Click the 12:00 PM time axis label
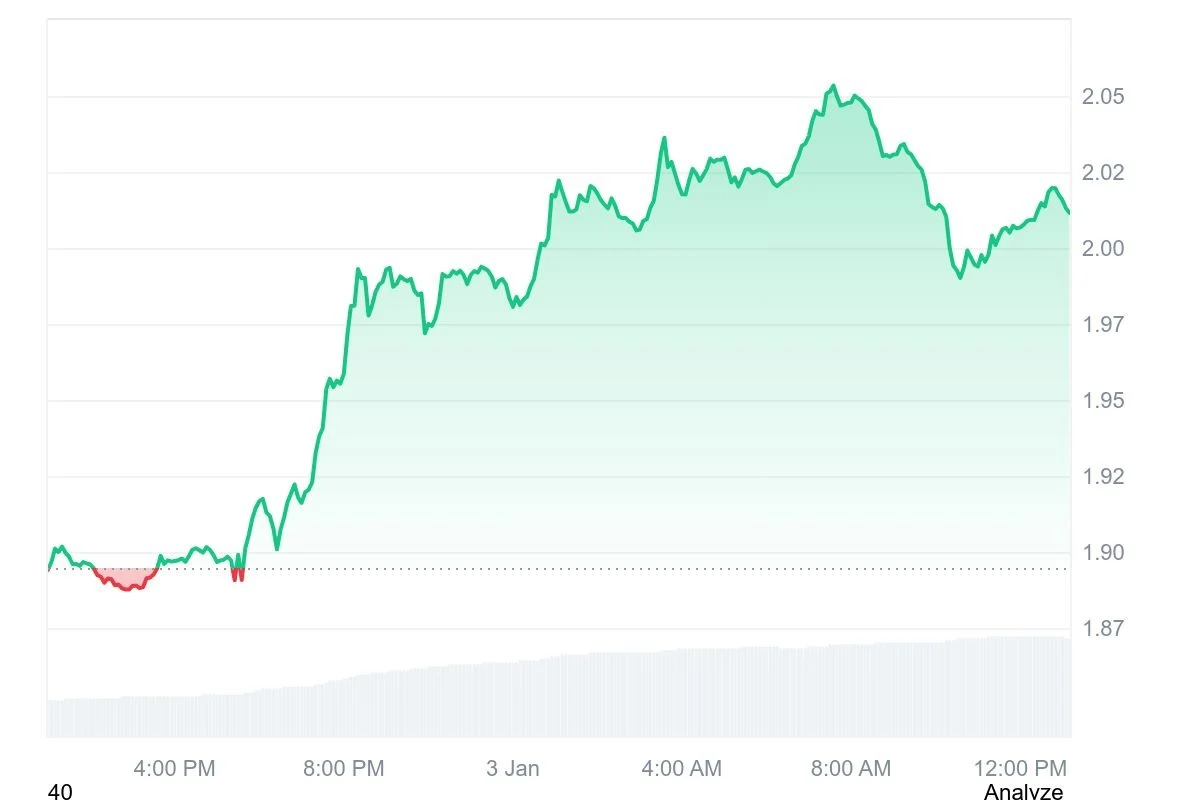This screenshot has height=800, width=1200. (x=1018, y=768)
